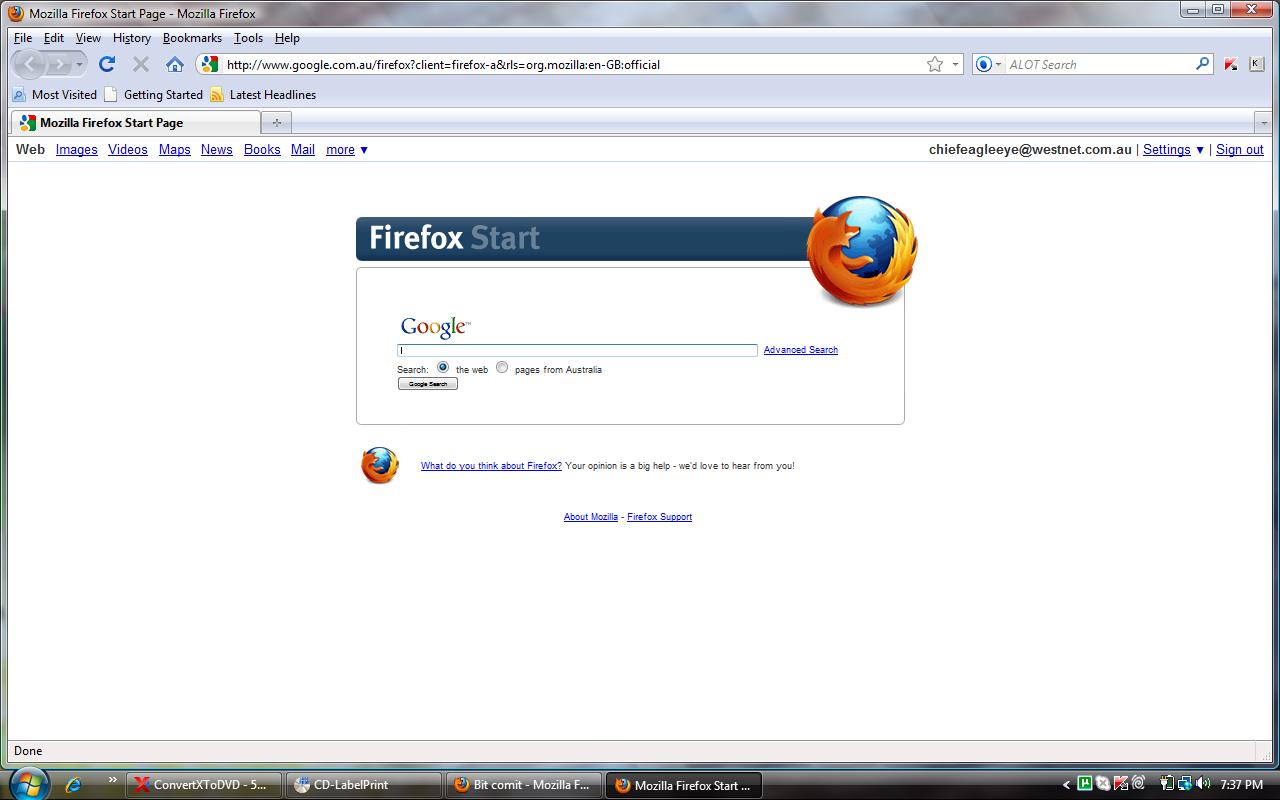Open the network connection tray icon
Screen dimensions: 1280x800
click(x=1185, y=784)
